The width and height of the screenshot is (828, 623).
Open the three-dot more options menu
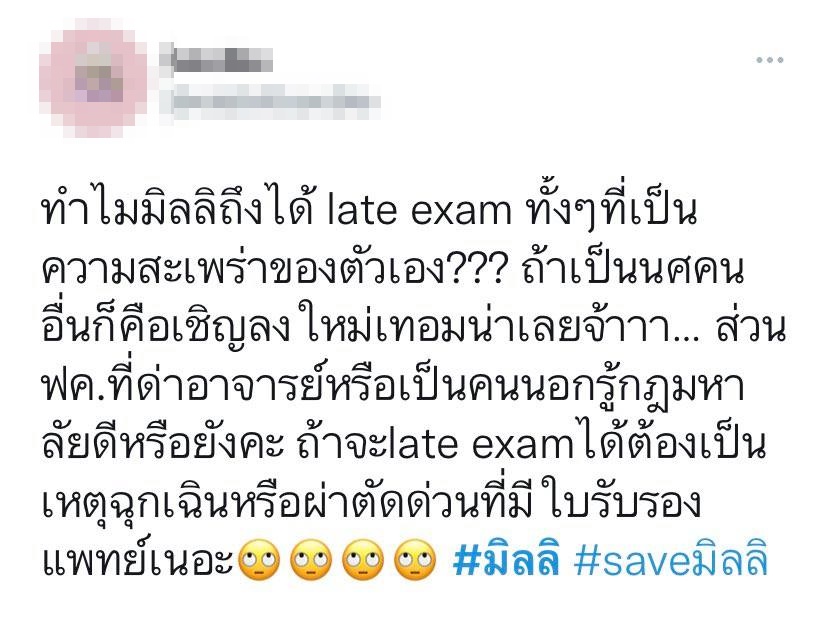point(769,60)
